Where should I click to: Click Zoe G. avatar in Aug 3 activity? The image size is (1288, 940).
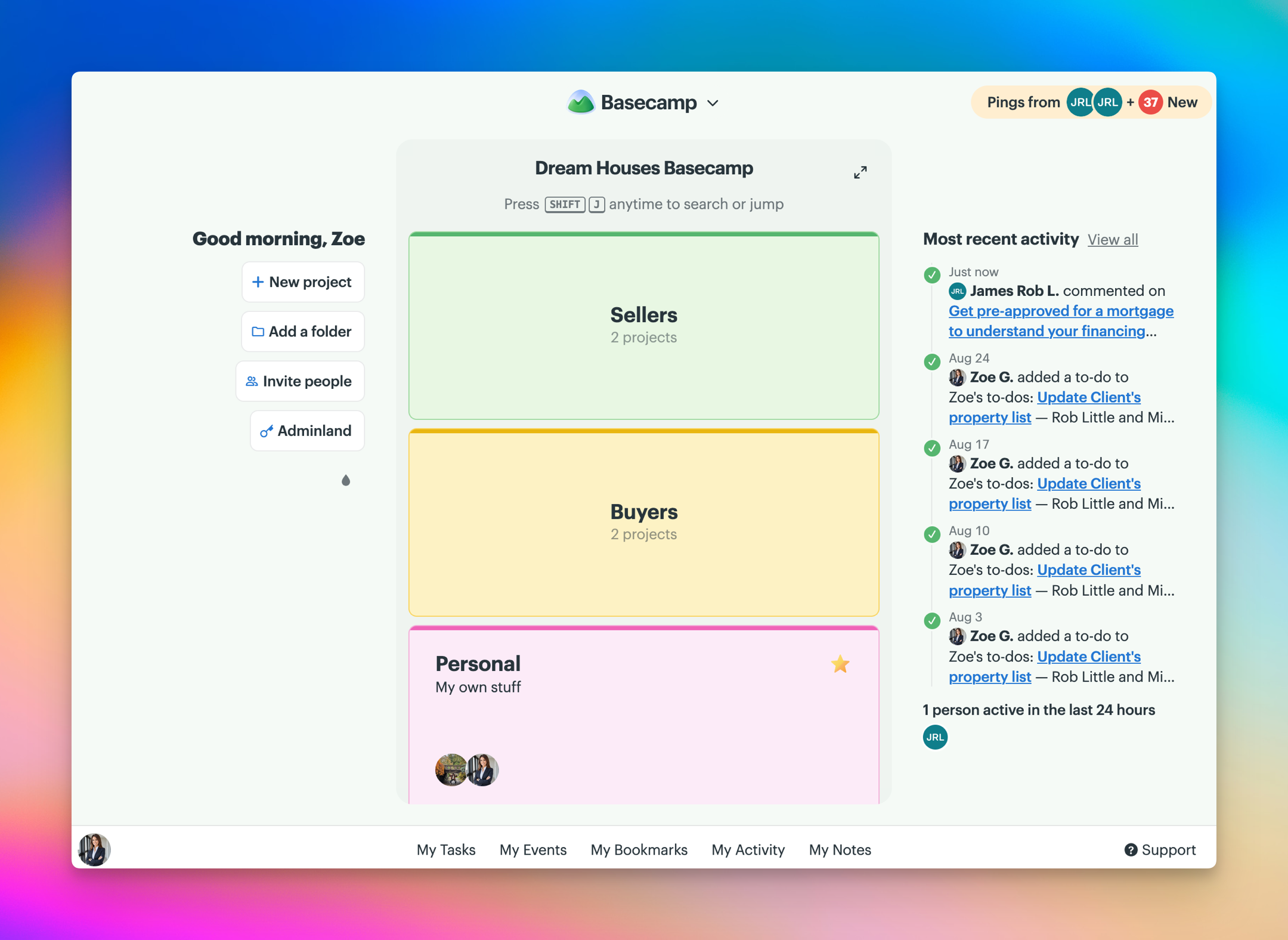click(957, 636)
